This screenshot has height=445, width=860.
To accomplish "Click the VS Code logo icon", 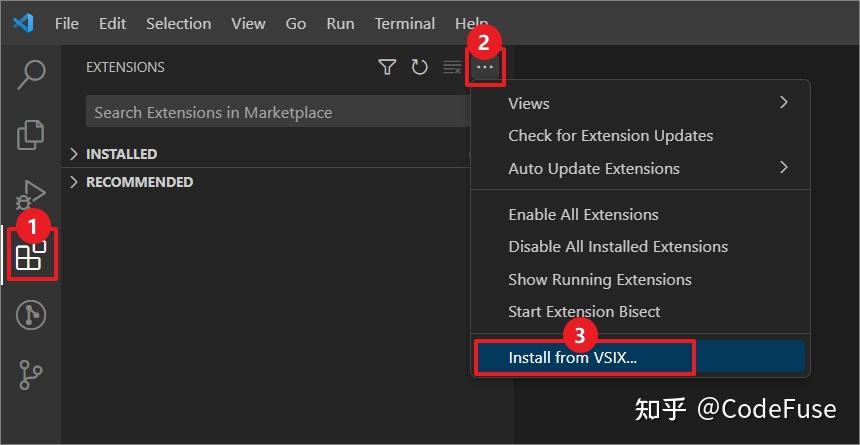I will [x=24, y=23].
